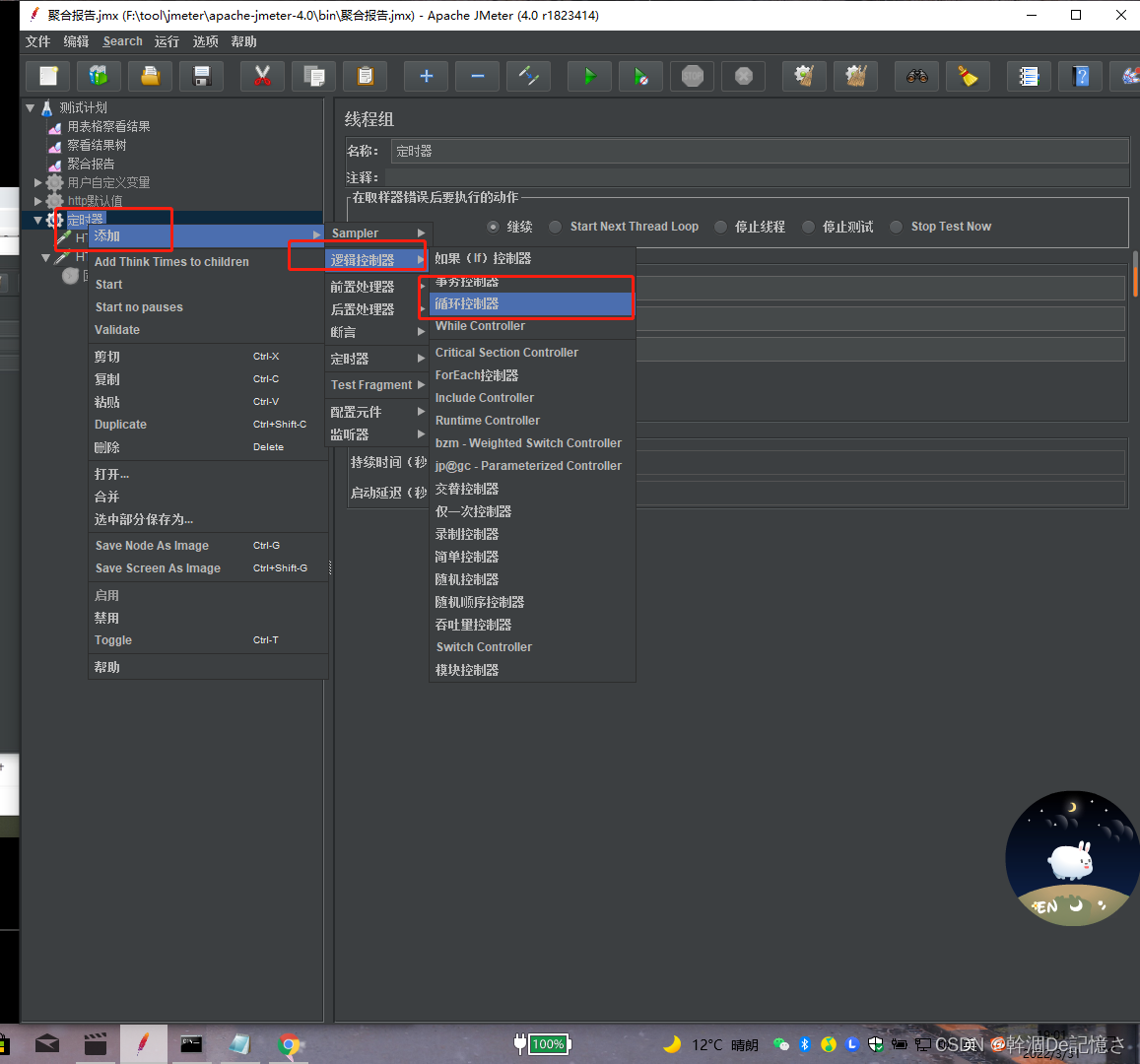This screenshot has height=1064, width=1140.
Task: Click the Search binoculars icon
Action: [916, 76]
